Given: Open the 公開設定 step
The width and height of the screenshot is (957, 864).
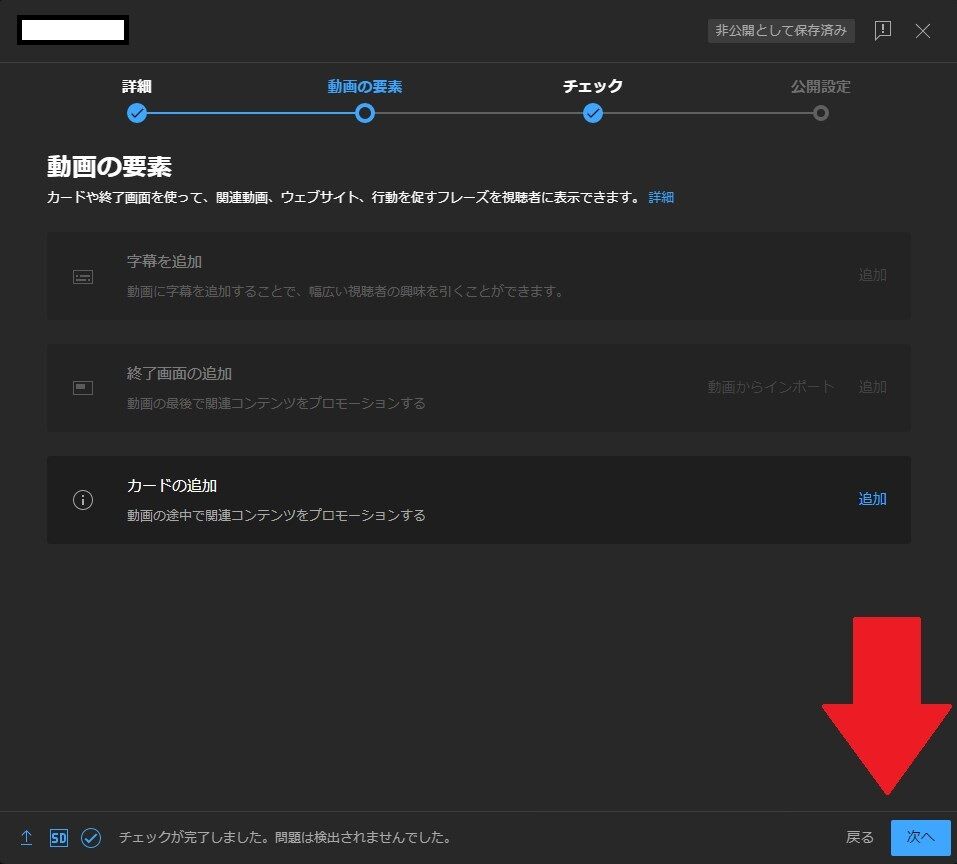Looking at the screenshot, I should coord(820,87).
